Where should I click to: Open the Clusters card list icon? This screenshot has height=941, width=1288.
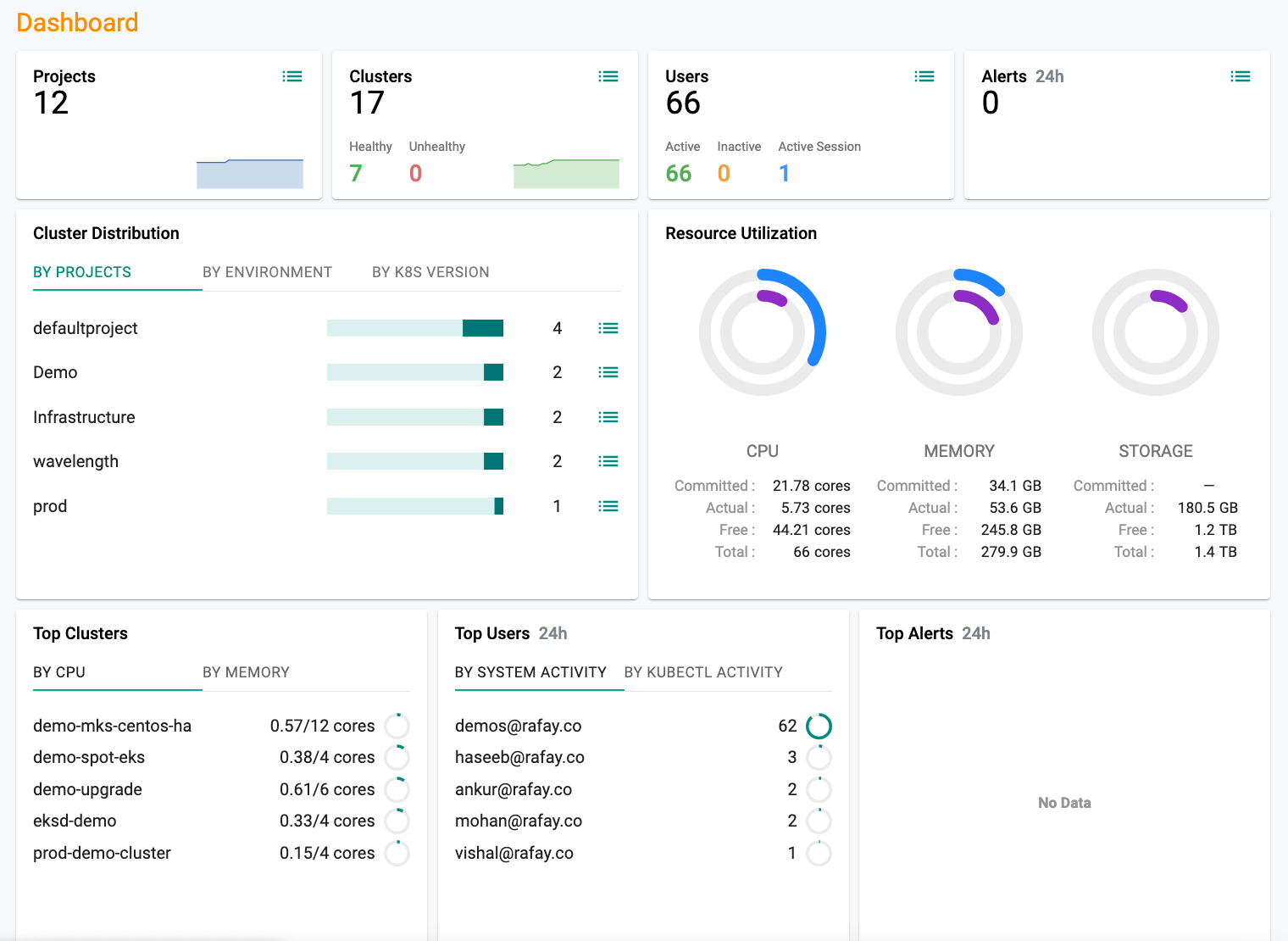(608, 76)
